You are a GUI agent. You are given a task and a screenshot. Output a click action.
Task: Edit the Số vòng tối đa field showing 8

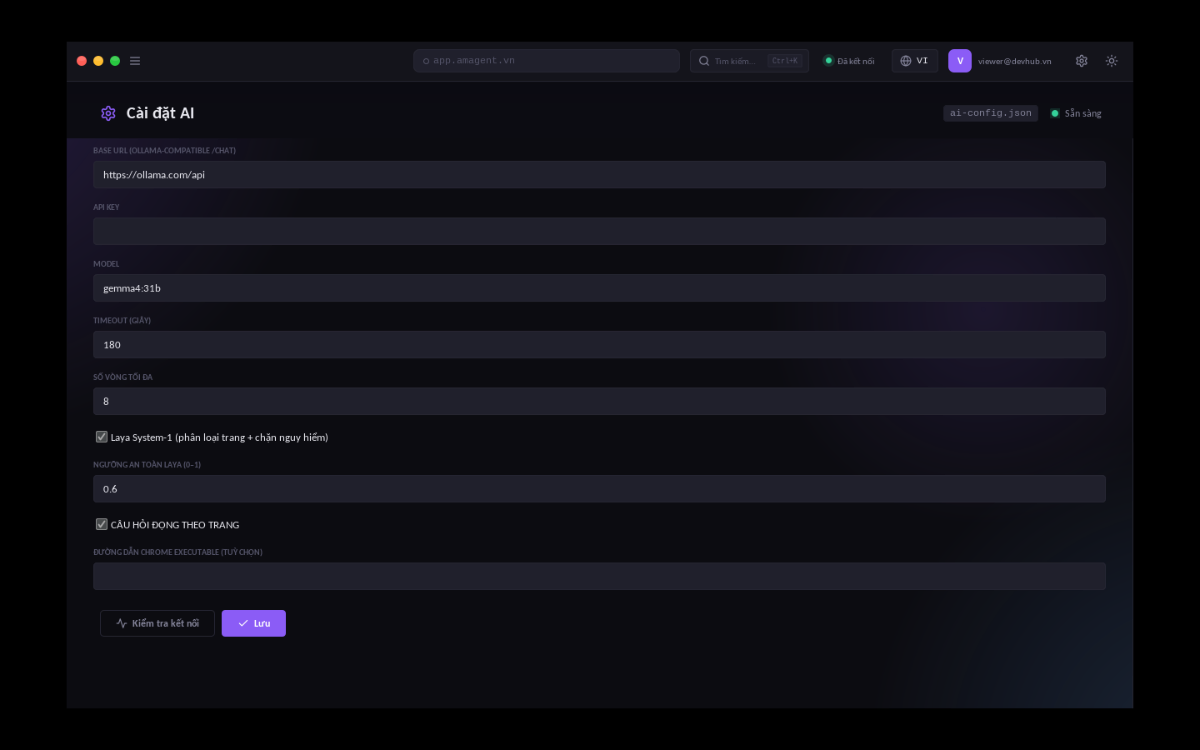click(599, 401)
